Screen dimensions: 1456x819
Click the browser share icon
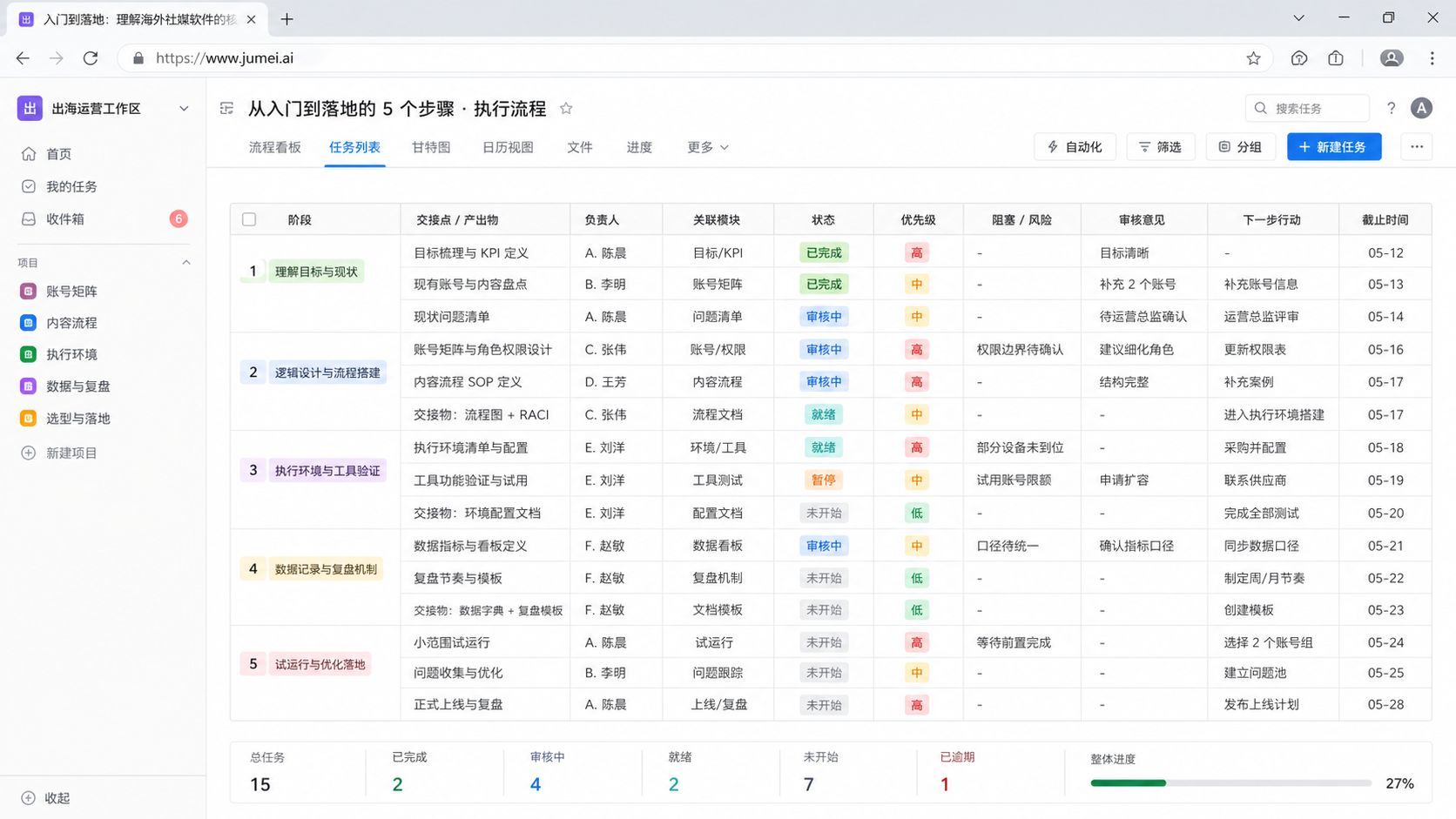click(x=1336, y=58)
